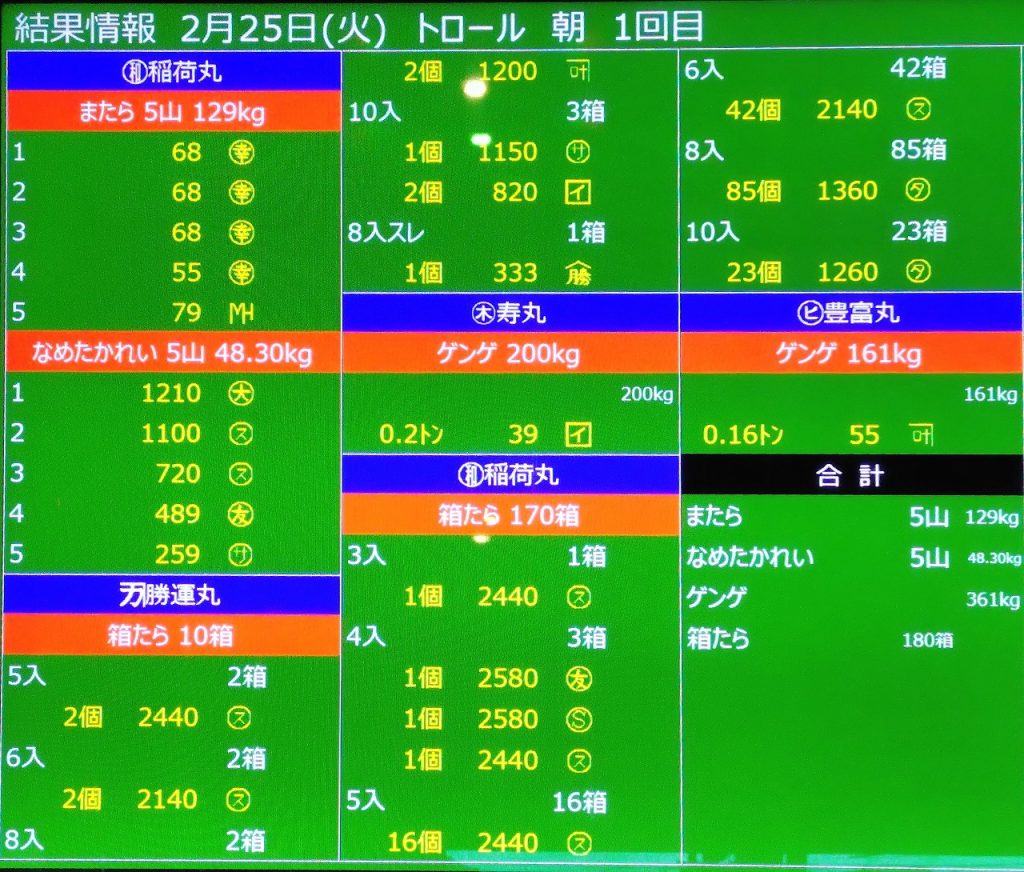
Task: Open the 寿丸 vessel header
Action: tap(510, 313)
